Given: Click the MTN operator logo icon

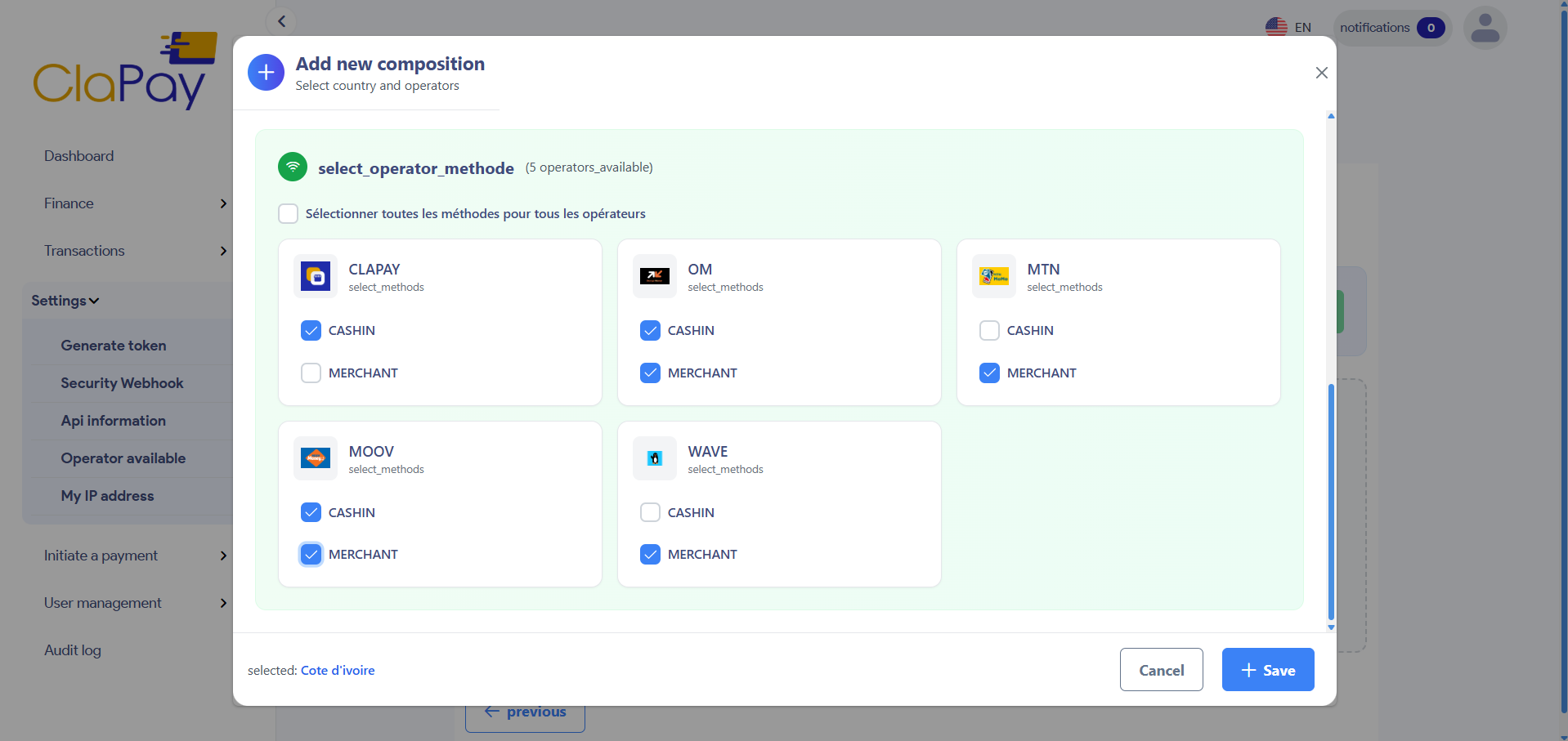Looking at the screenshot, I should click(x=993, y=277).
